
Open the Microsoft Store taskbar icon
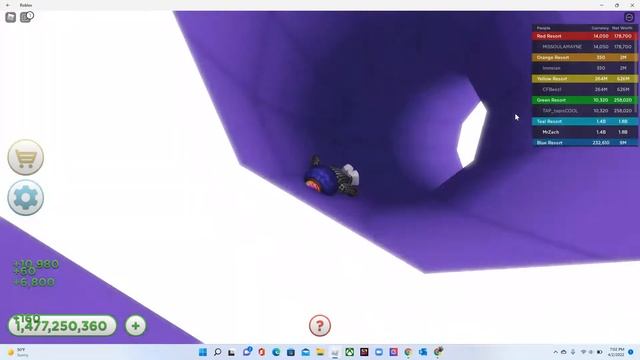click(291, 352)
